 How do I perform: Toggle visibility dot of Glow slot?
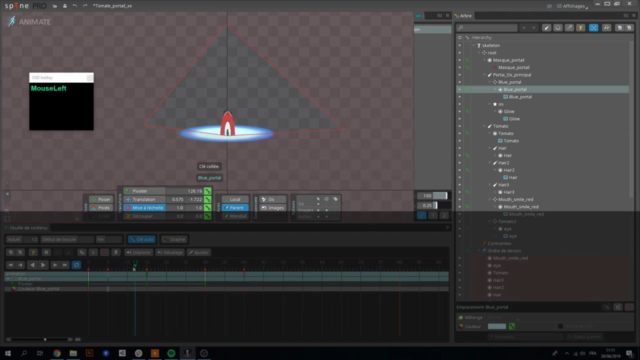click(460, 111)
